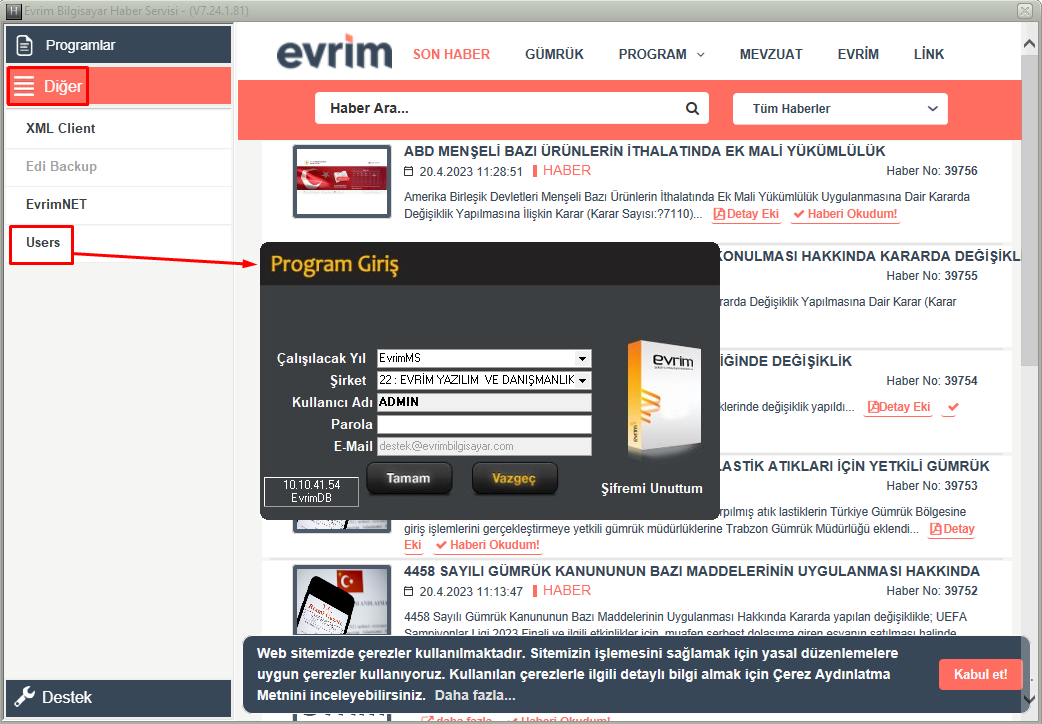Viewport: 1042px width, 724px height.
Task: Open the EVRİM navigation item
Action: click(x=858, y=55)
